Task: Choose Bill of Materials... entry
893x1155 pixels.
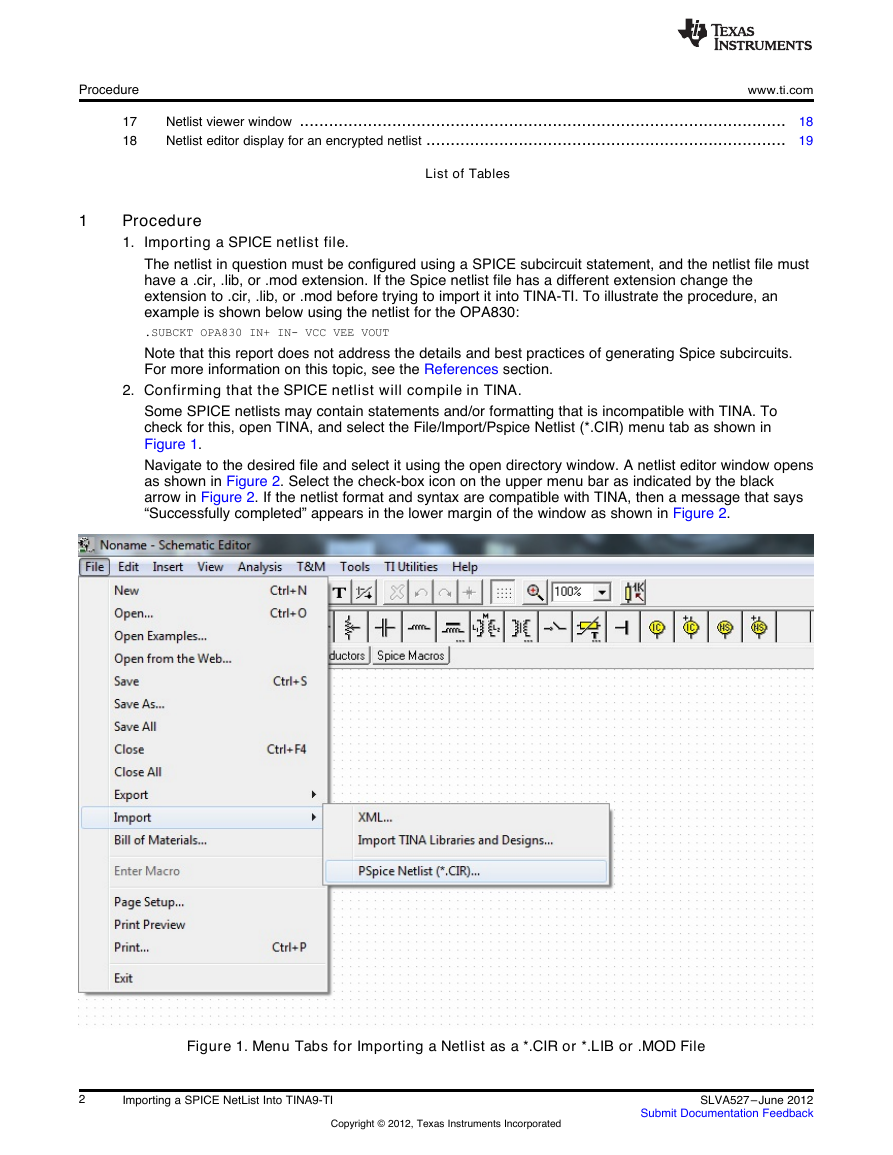Action: click(203, 840)
